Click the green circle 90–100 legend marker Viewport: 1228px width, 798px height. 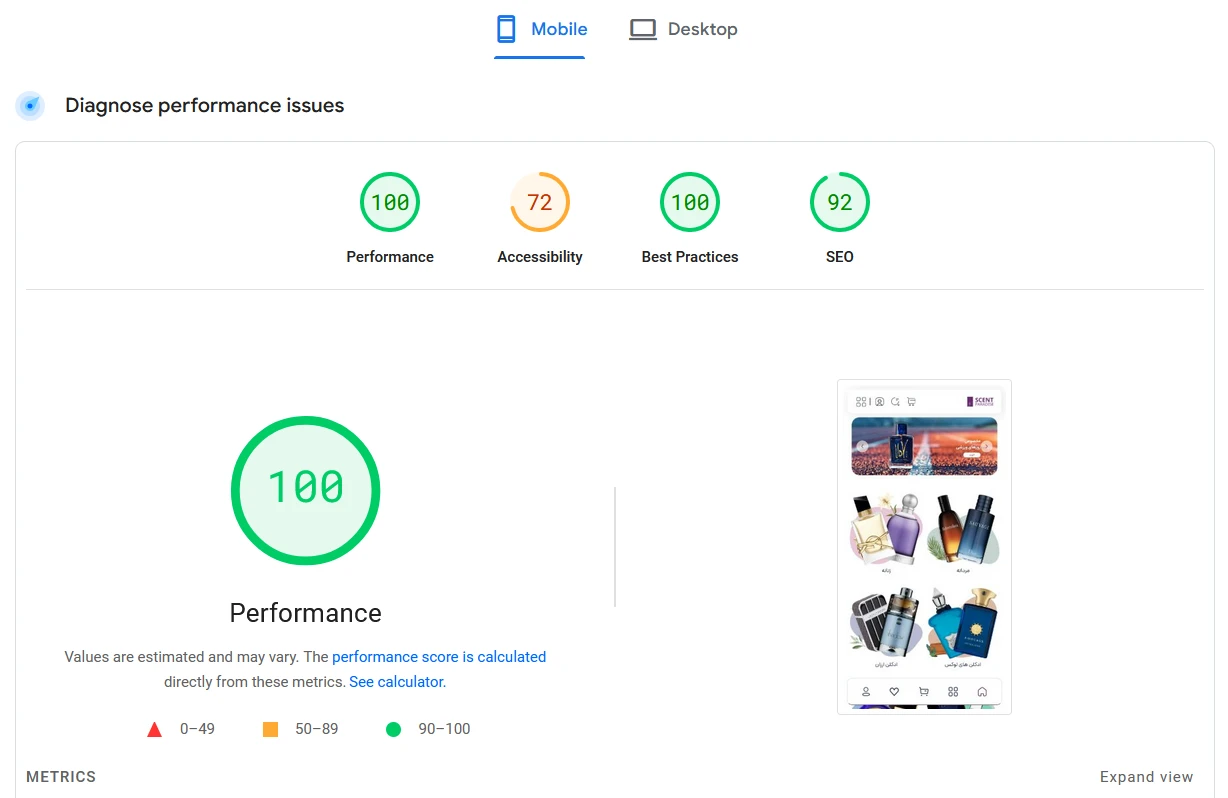(x=393, y=729)
